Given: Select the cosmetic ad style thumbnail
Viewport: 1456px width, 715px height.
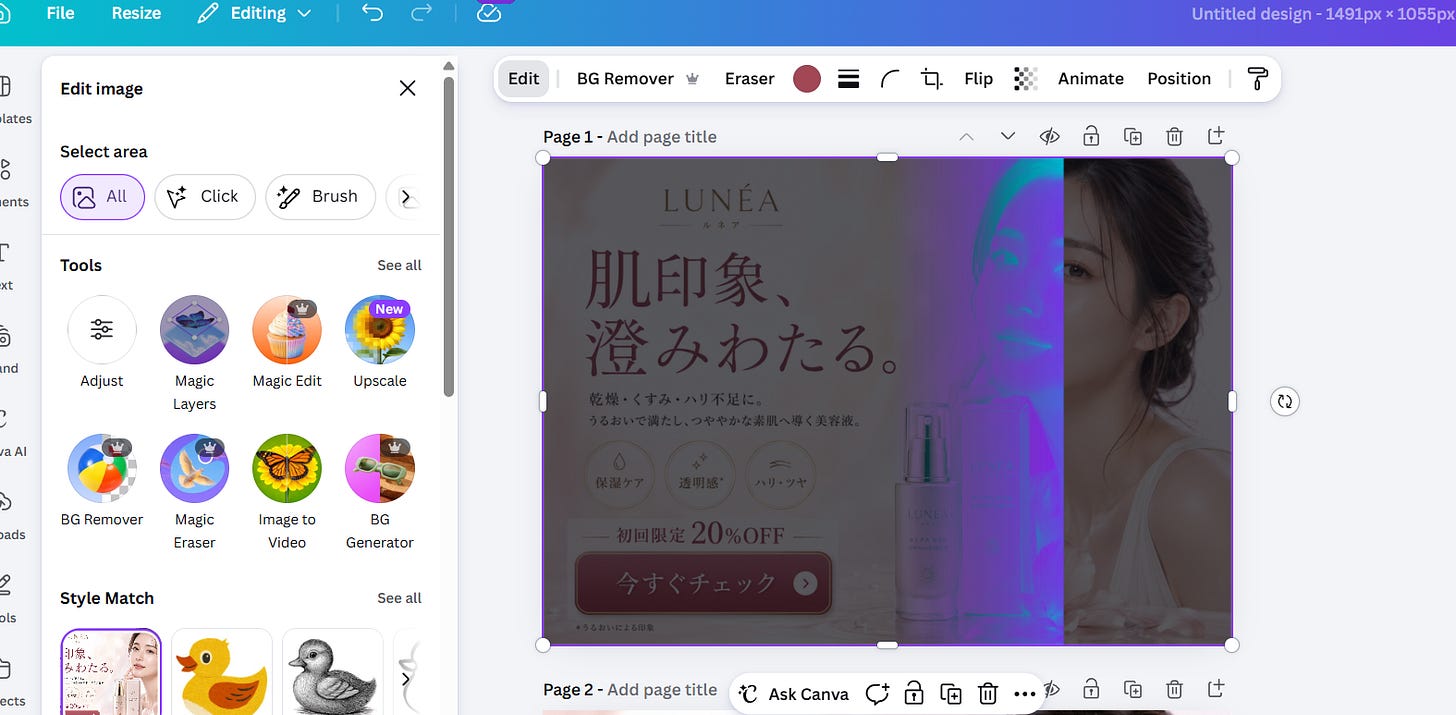Looking at the screenshot, I should pyautogui.click(x=111, y=671).
